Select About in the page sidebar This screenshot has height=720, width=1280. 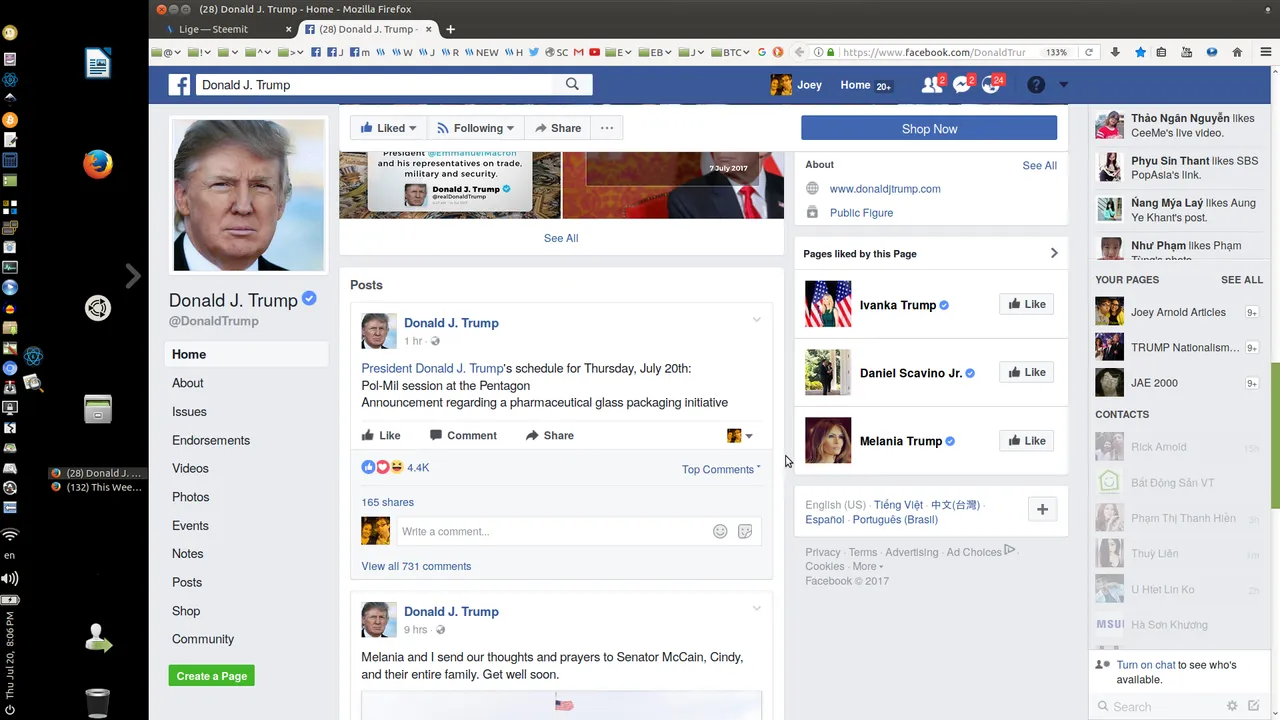(188, 383)
